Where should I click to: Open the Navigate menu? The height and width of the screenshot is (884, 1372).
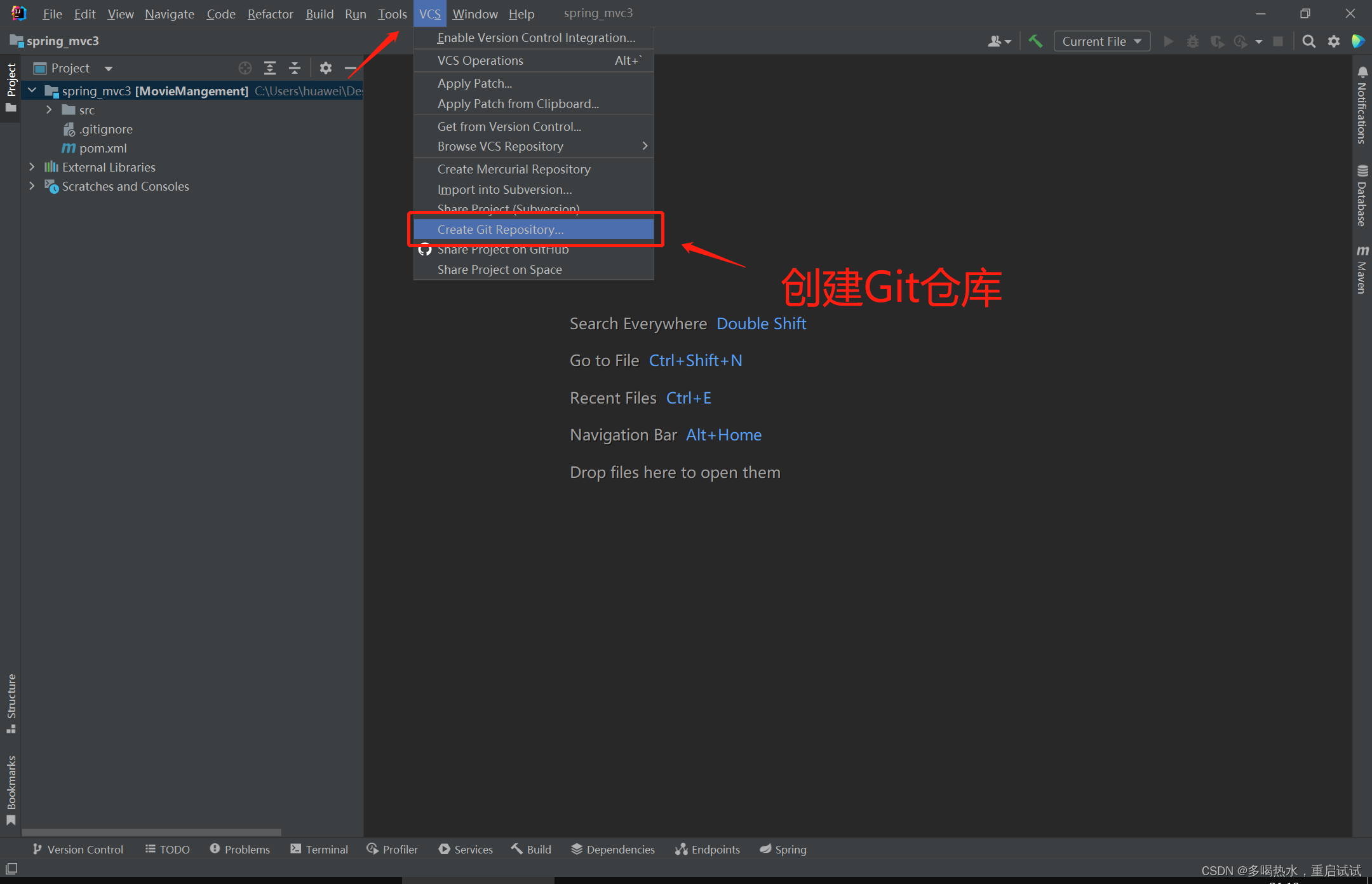pyautogui.click(x=169, y=13)
